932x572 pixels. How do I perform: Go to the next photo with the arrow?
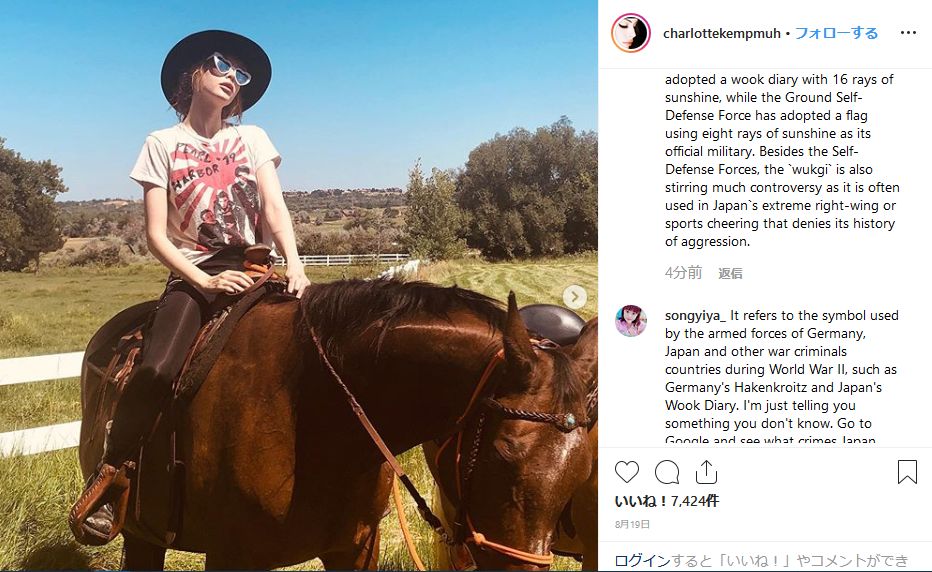pyautogui.click(x=574, y=296)
